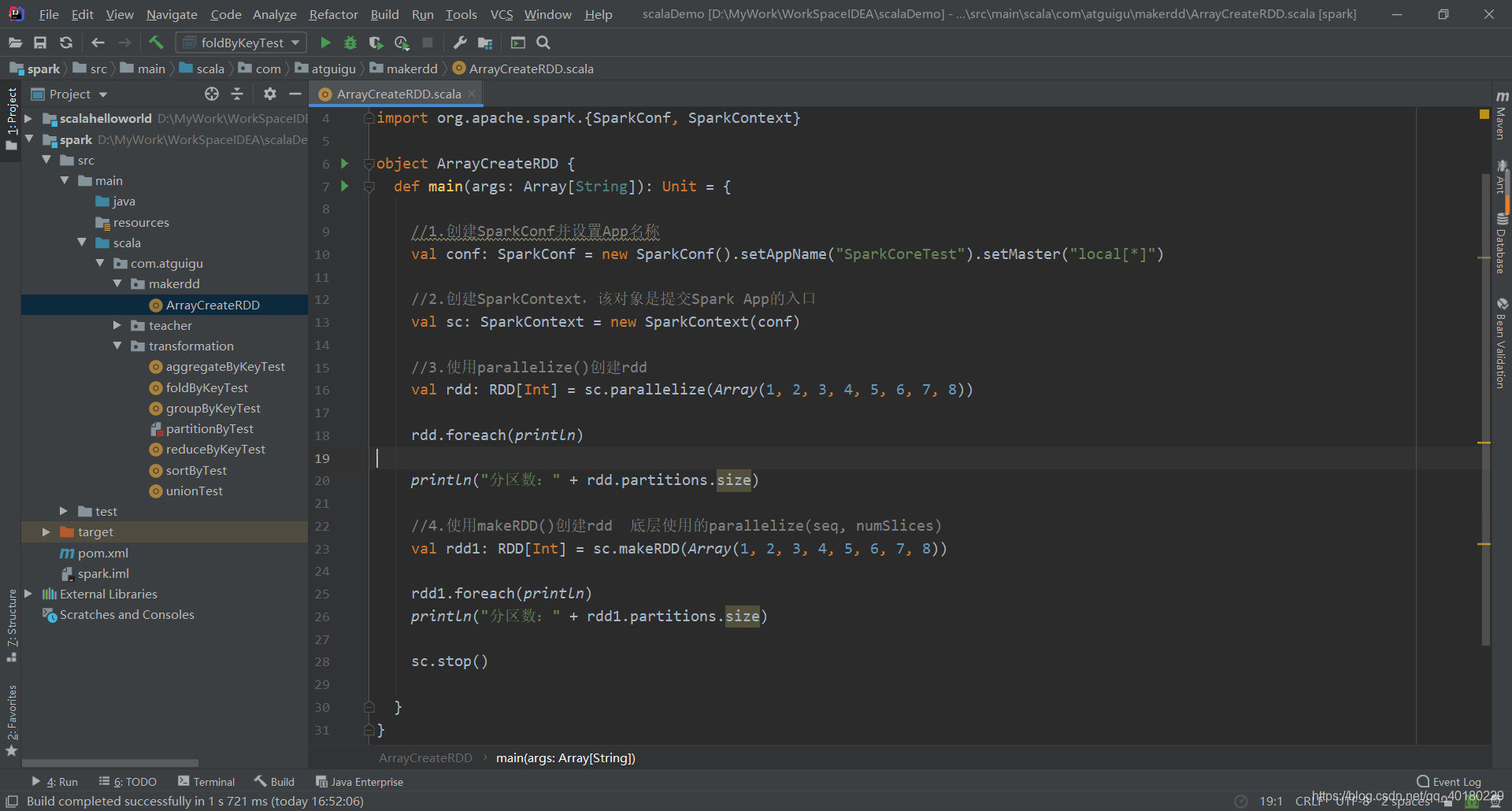The height and width of the screenshot is (811, 1512).
Task: Open the Refactor menu
Action: click(x=333, y=14)
